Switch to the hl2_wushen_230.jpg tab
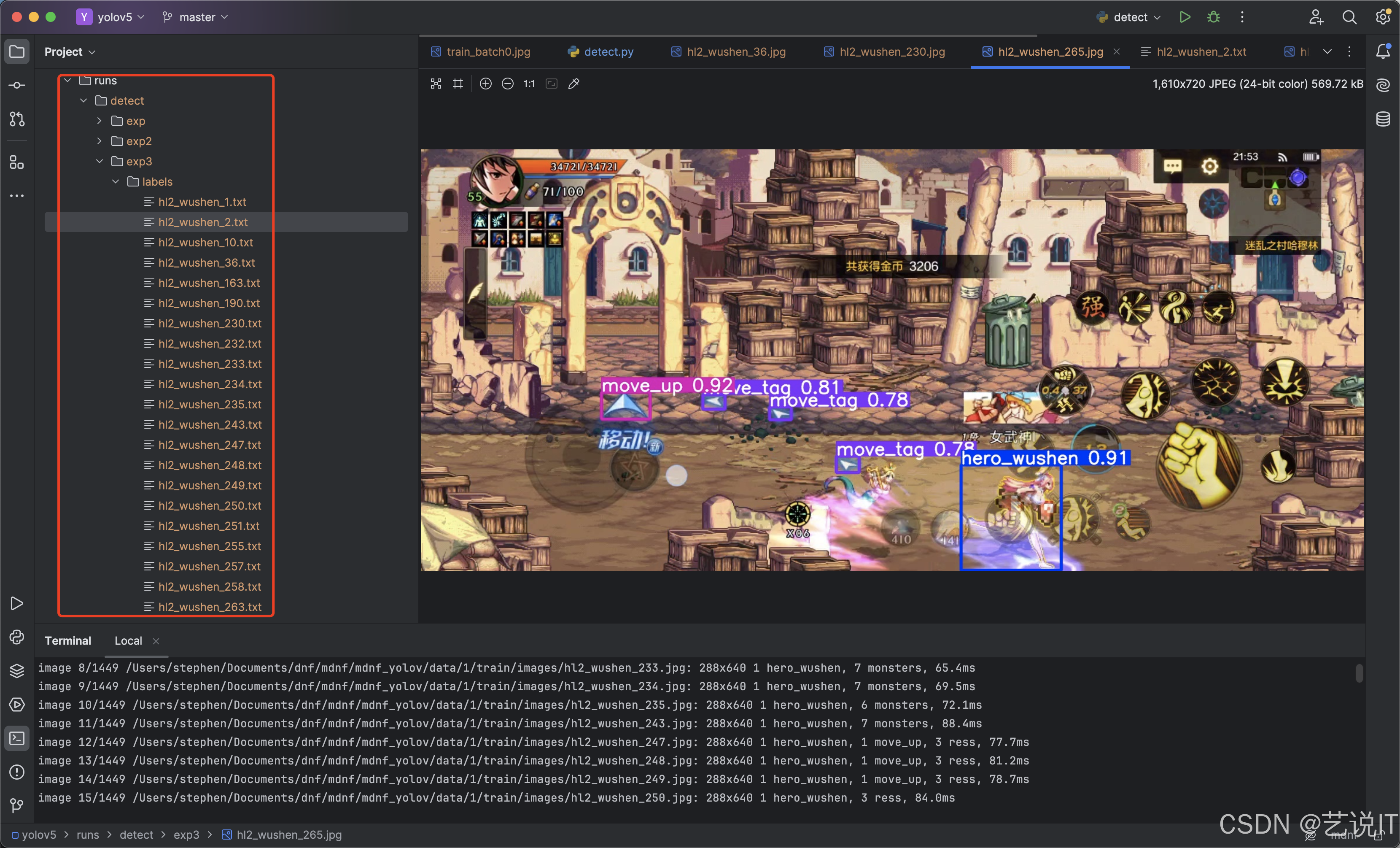This screenshot has width=1400, height=848. tap(891, 52)
